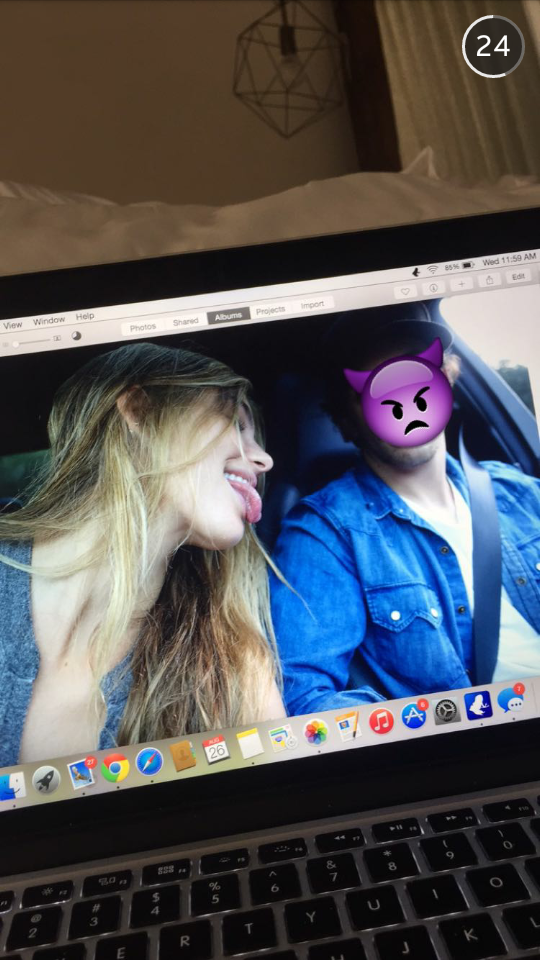The image size is (540, 960).
Task: Open the Window menu in the menu bar
Action: (x=49, y=321)
